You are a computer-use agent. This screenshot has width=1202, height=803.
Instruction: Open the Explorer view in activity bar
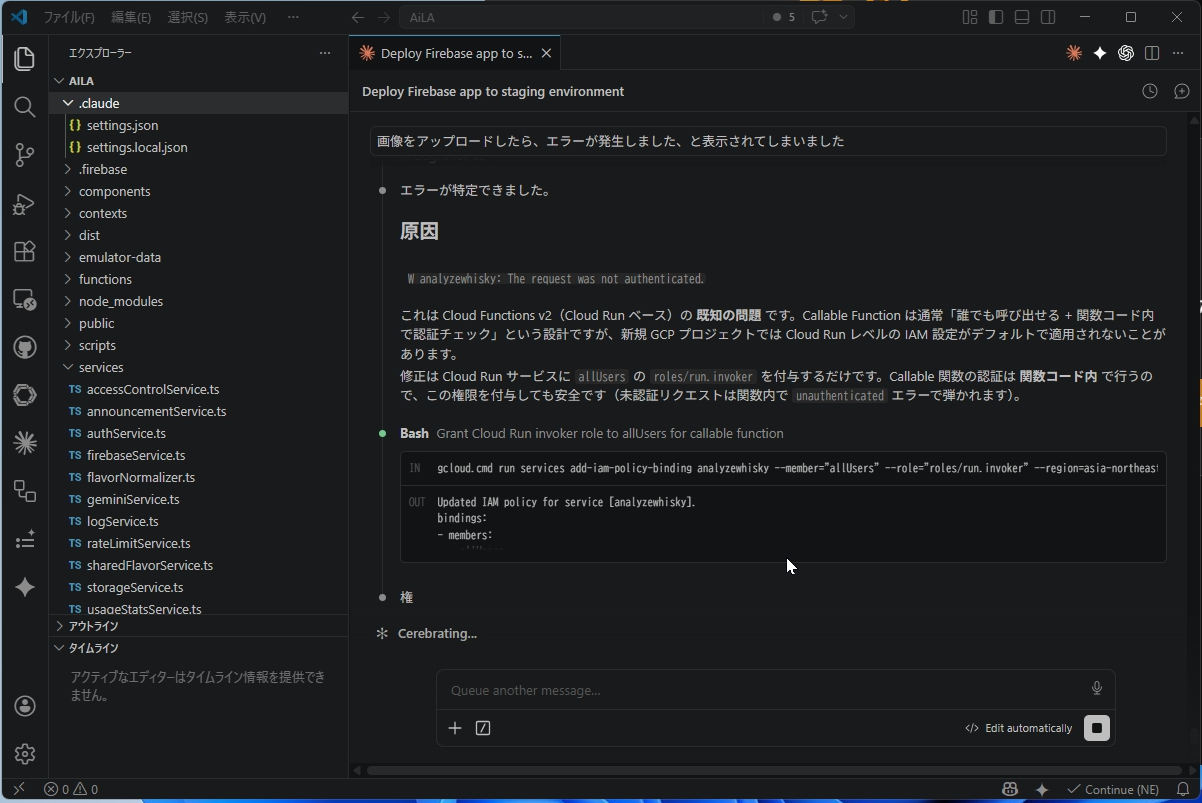click(x=25, y=59)
